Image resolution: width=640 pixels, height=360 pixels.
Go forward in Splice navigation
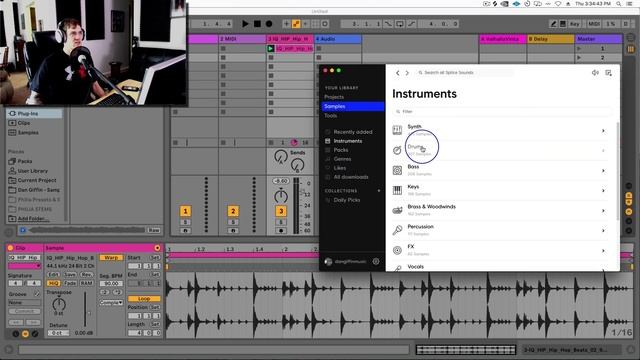407,73
